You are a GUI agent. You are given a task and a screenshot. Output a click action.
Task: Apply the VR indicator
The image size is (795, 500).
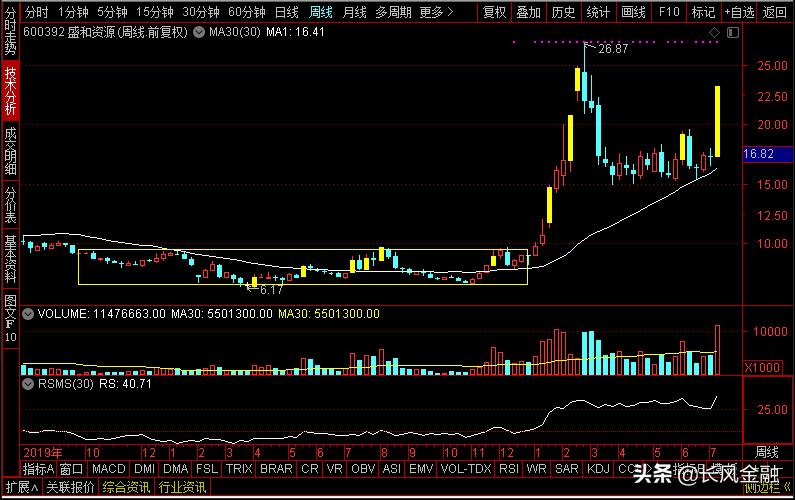coord(335,469)
